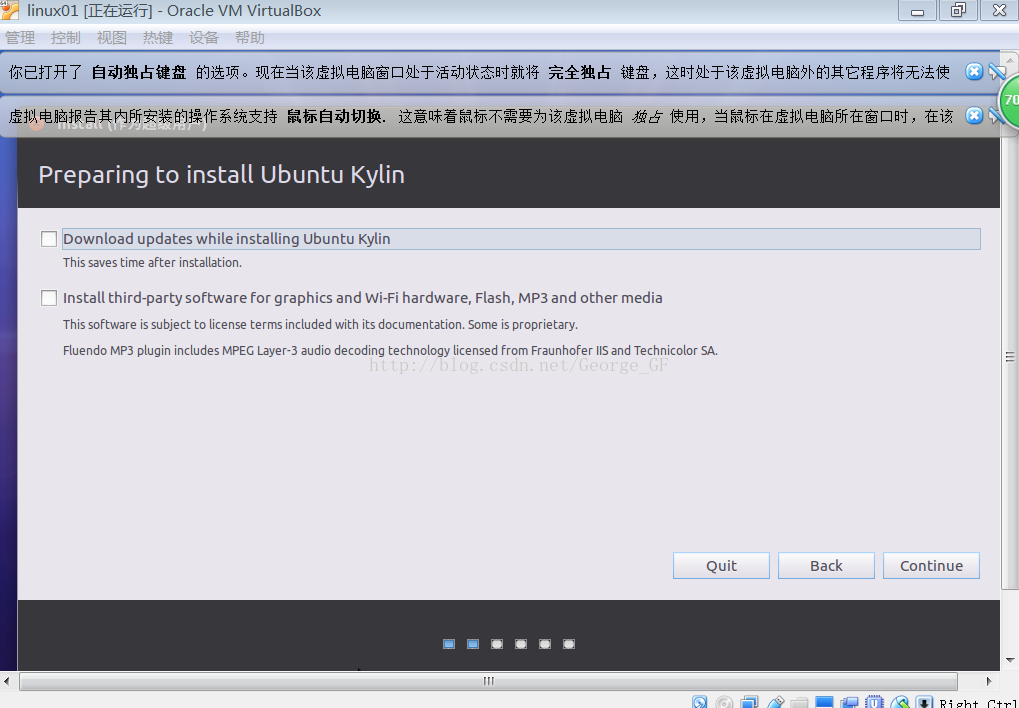Click the VirtualBox title bar app icon
The height and width of the screenshot is (708, 1019).
[x=10, y=10]
